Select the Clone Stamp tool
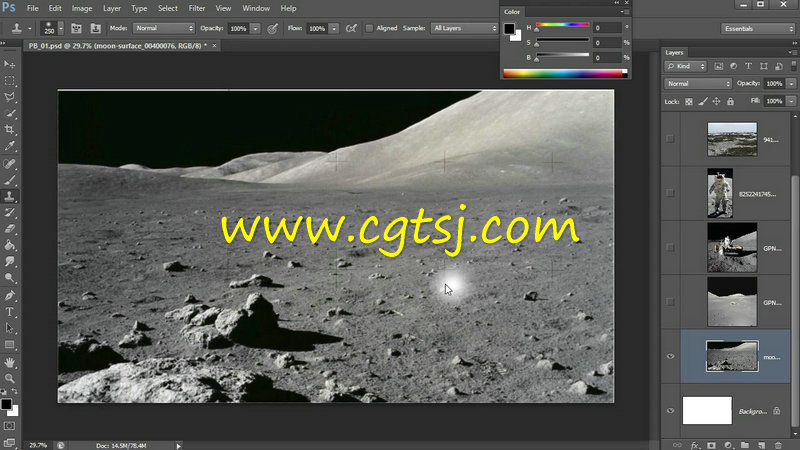This screenshot has width=800, height=450. (x=9, y=196)
